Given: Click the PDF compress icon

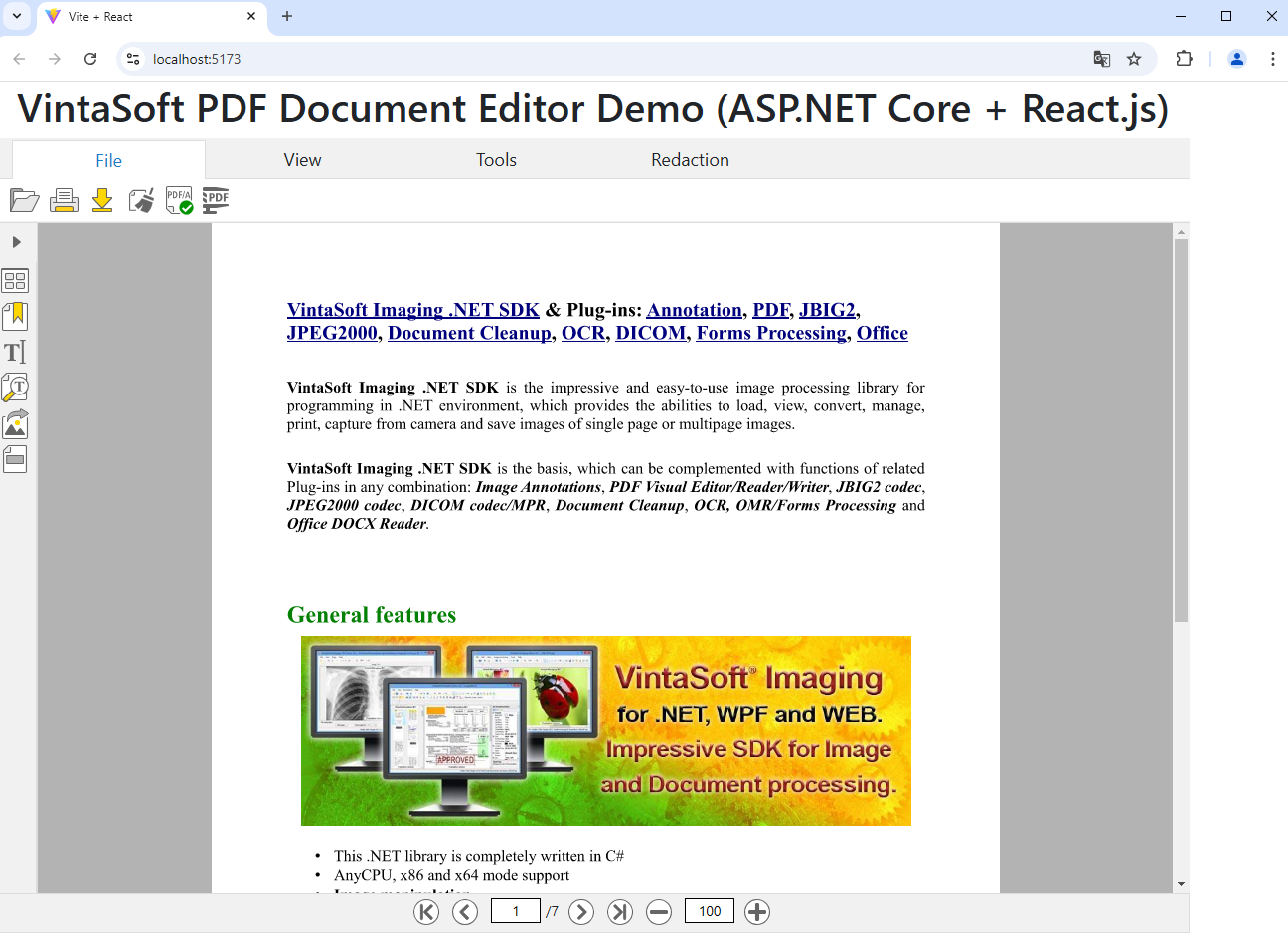Looking at the screenshot, I should [x=216, y=200].
